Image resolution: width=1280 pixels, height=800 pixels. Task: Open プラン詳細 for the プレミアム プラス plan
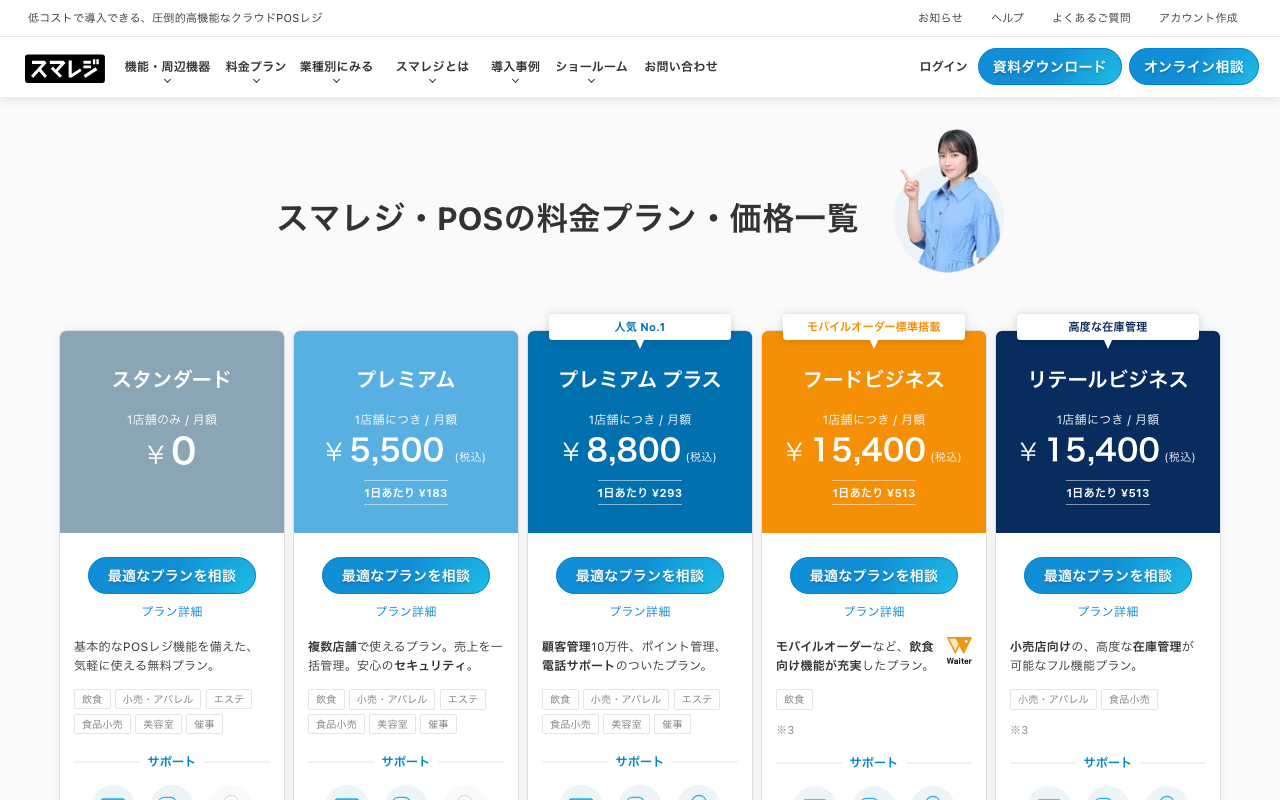pyautogui.click(x=640, y=612)
